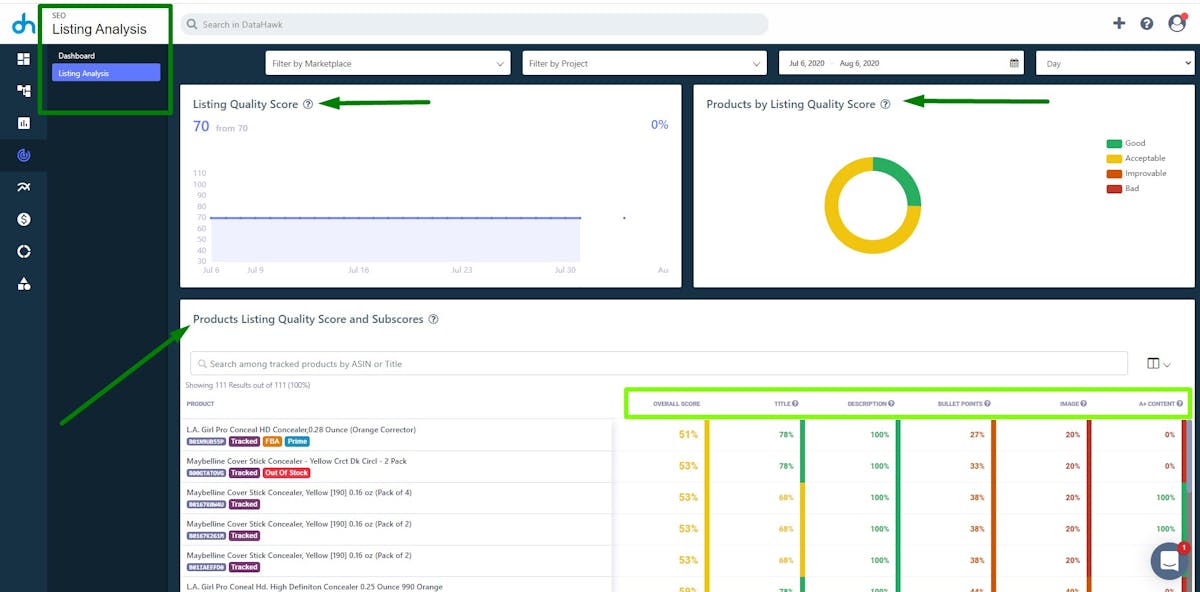Open the projects hierarchy icon in sidebar

point(23,91)
